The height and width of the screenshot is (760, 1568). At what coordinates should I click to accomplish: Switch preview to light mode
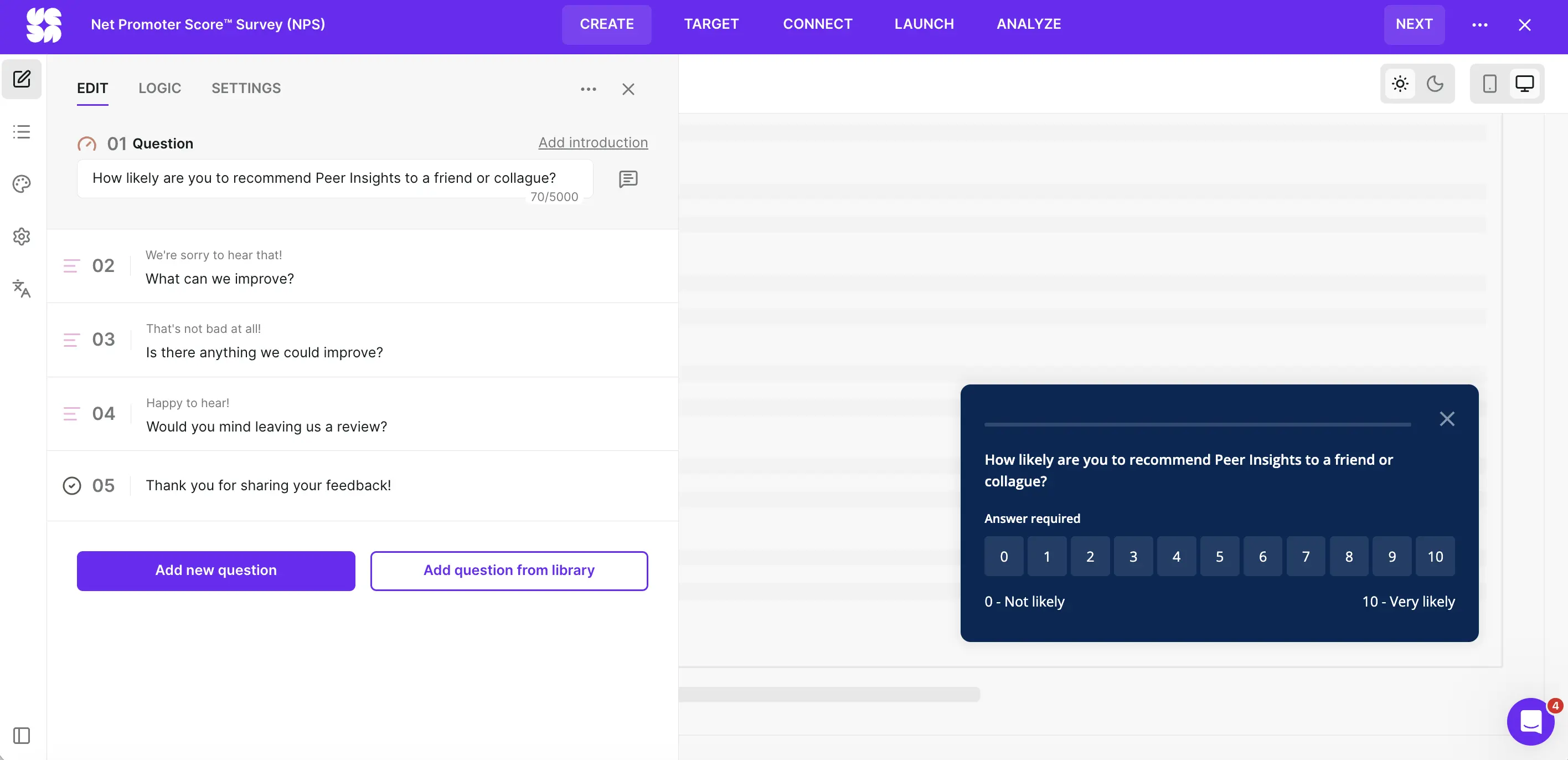coord(1400,84)
